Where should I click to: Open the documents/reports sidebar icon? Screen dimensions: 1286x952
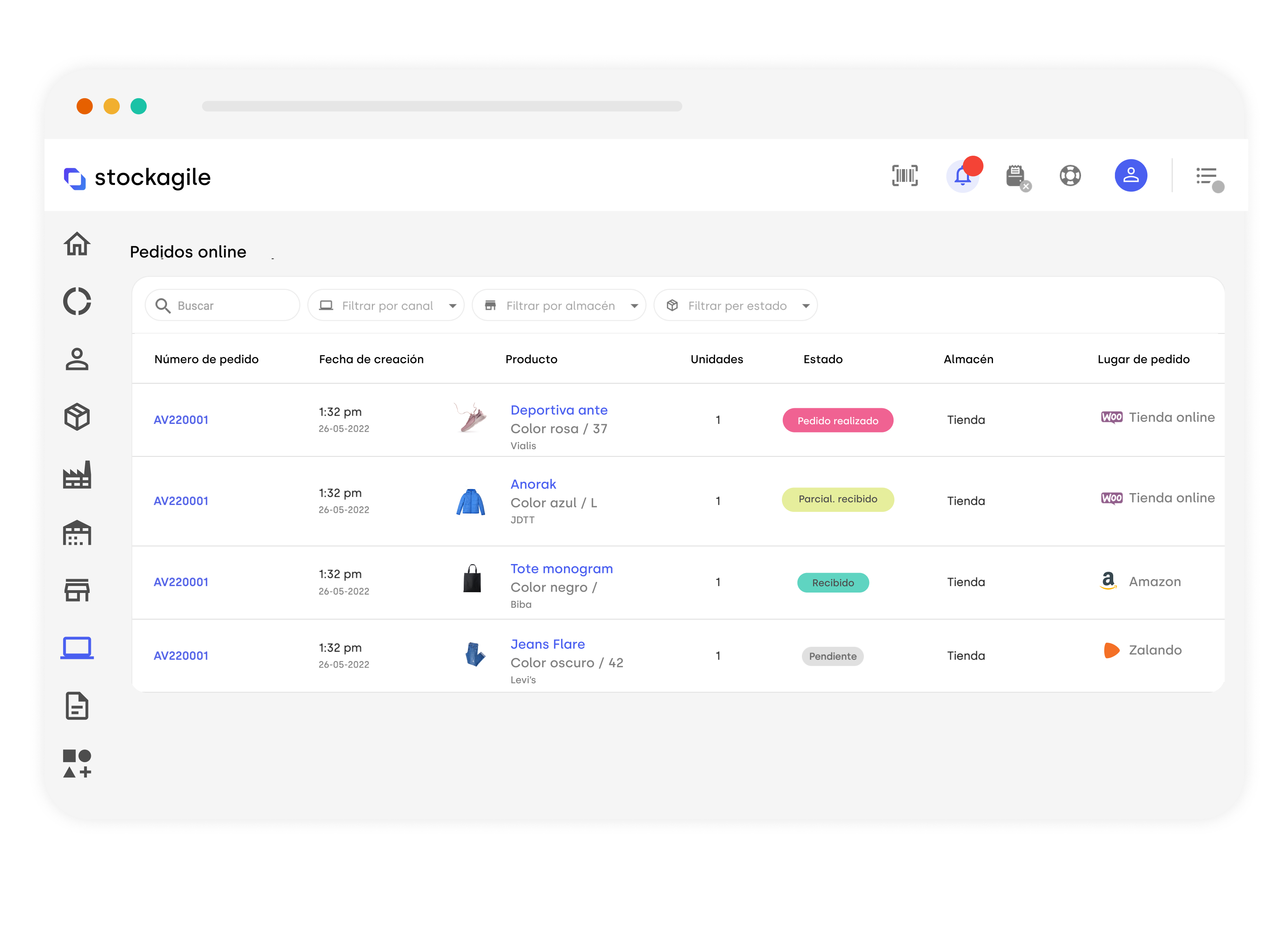[77, 706]
